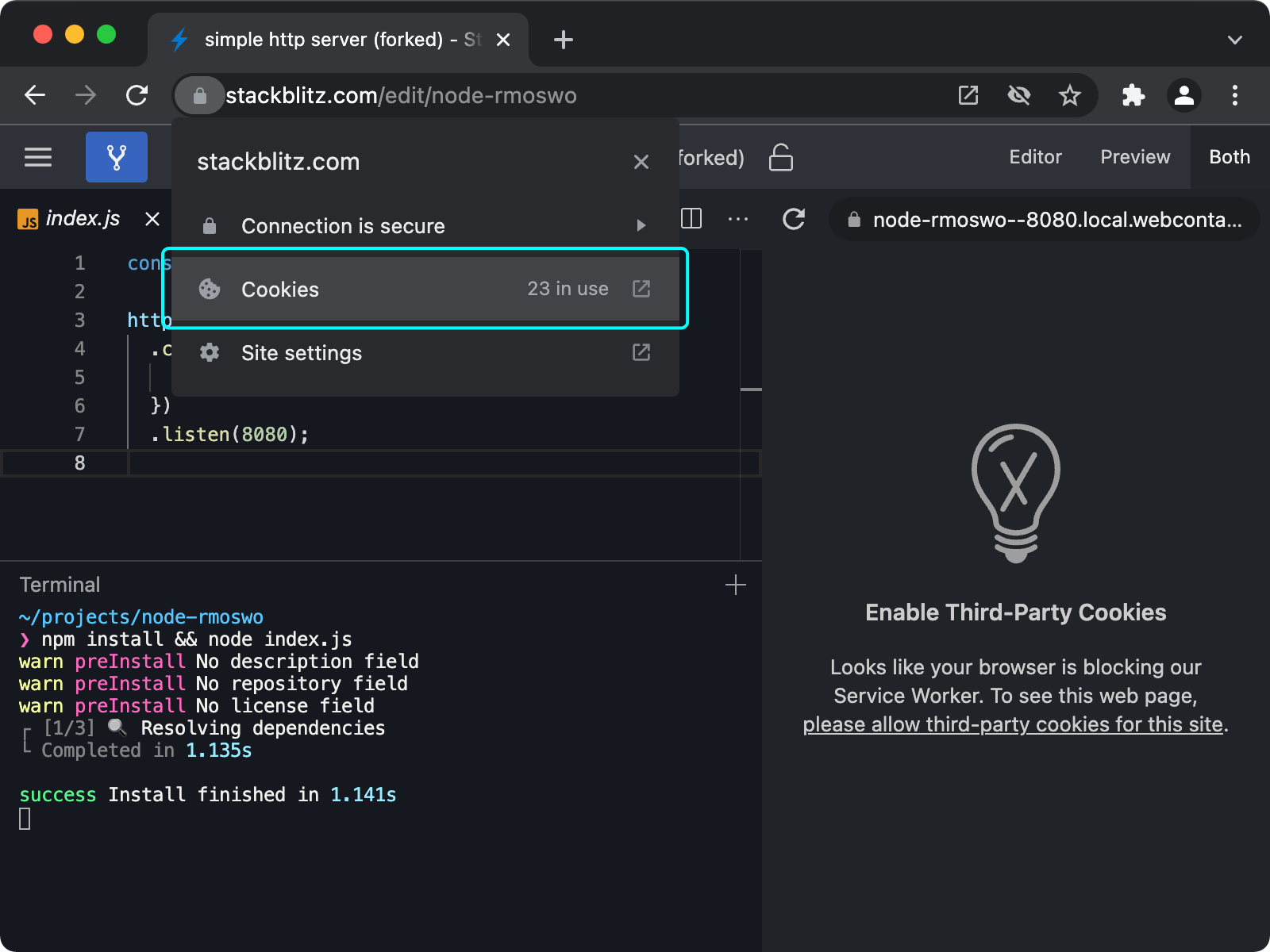Toggle split editor layout icon
This screenshot has width=1270, height=952.
click(x=691, y=218)
